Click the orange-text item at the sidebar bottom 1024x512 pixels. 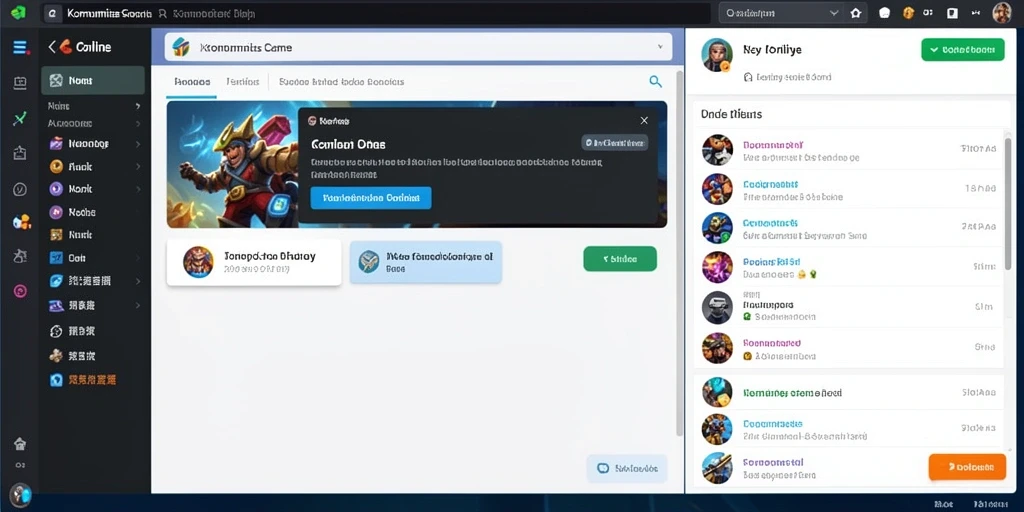92,379
